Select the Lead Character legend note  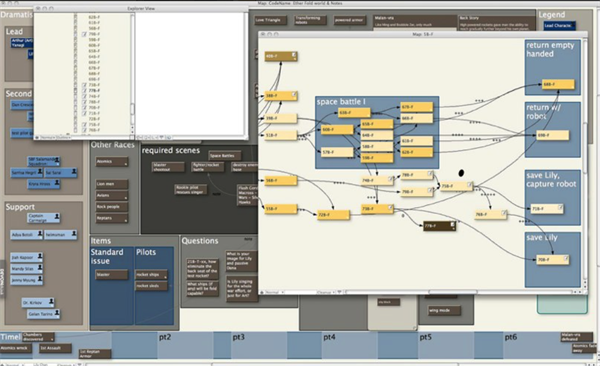559,26
